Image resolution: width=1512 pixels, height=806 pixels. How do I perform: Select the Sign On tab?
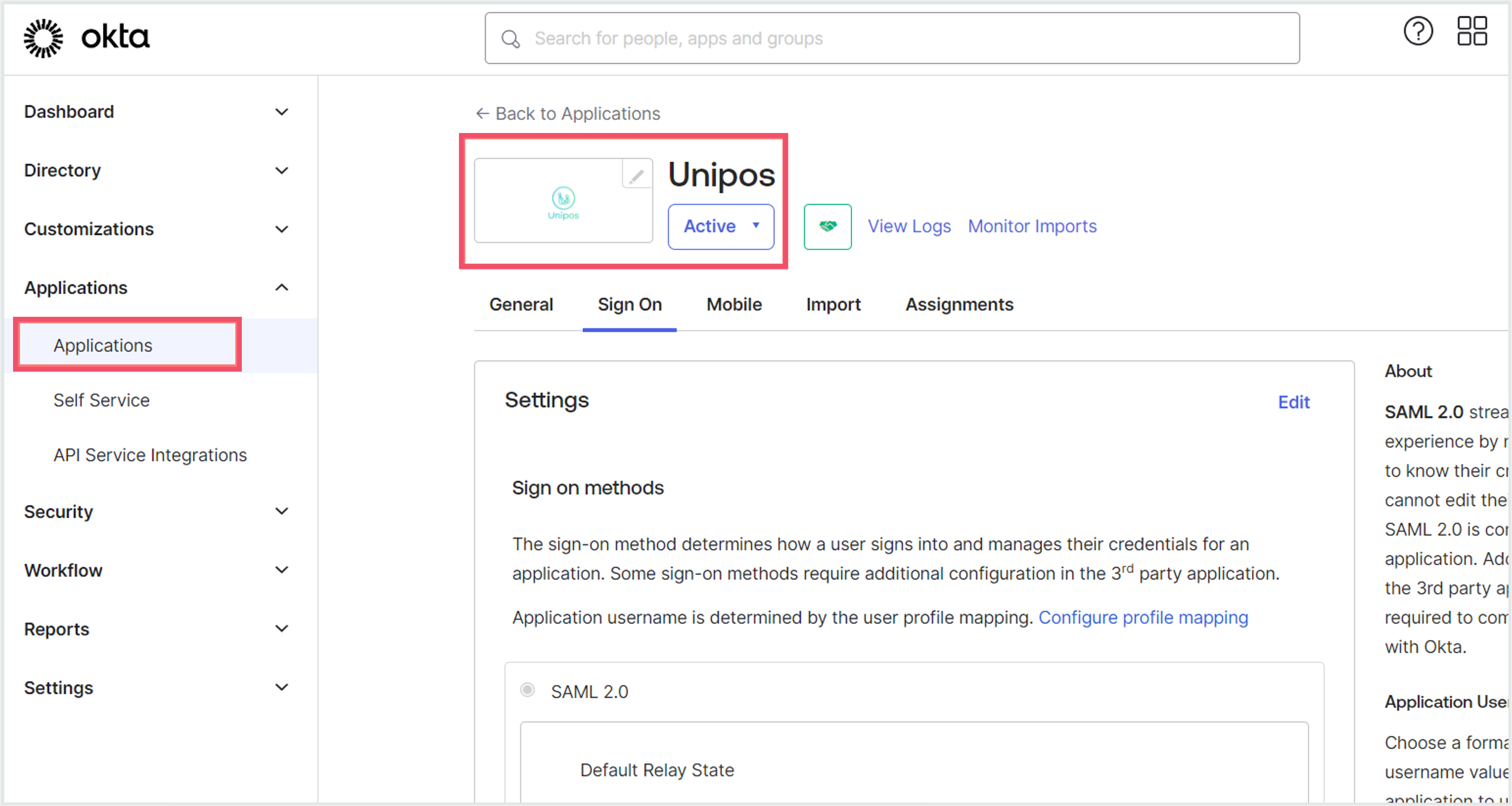coord(630,304)
